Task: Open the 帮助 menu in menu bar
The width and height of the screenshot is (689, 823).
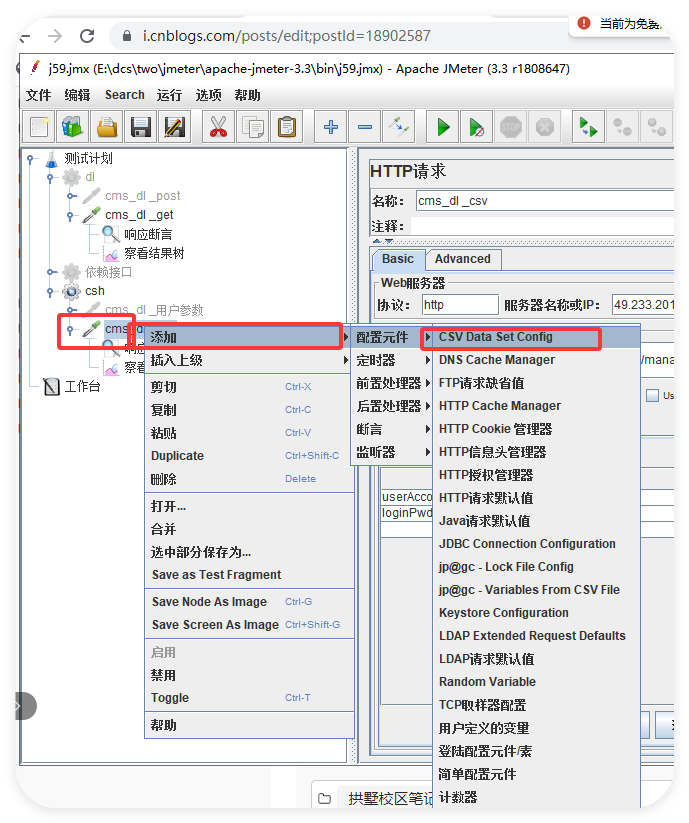Action: [247, 95]
